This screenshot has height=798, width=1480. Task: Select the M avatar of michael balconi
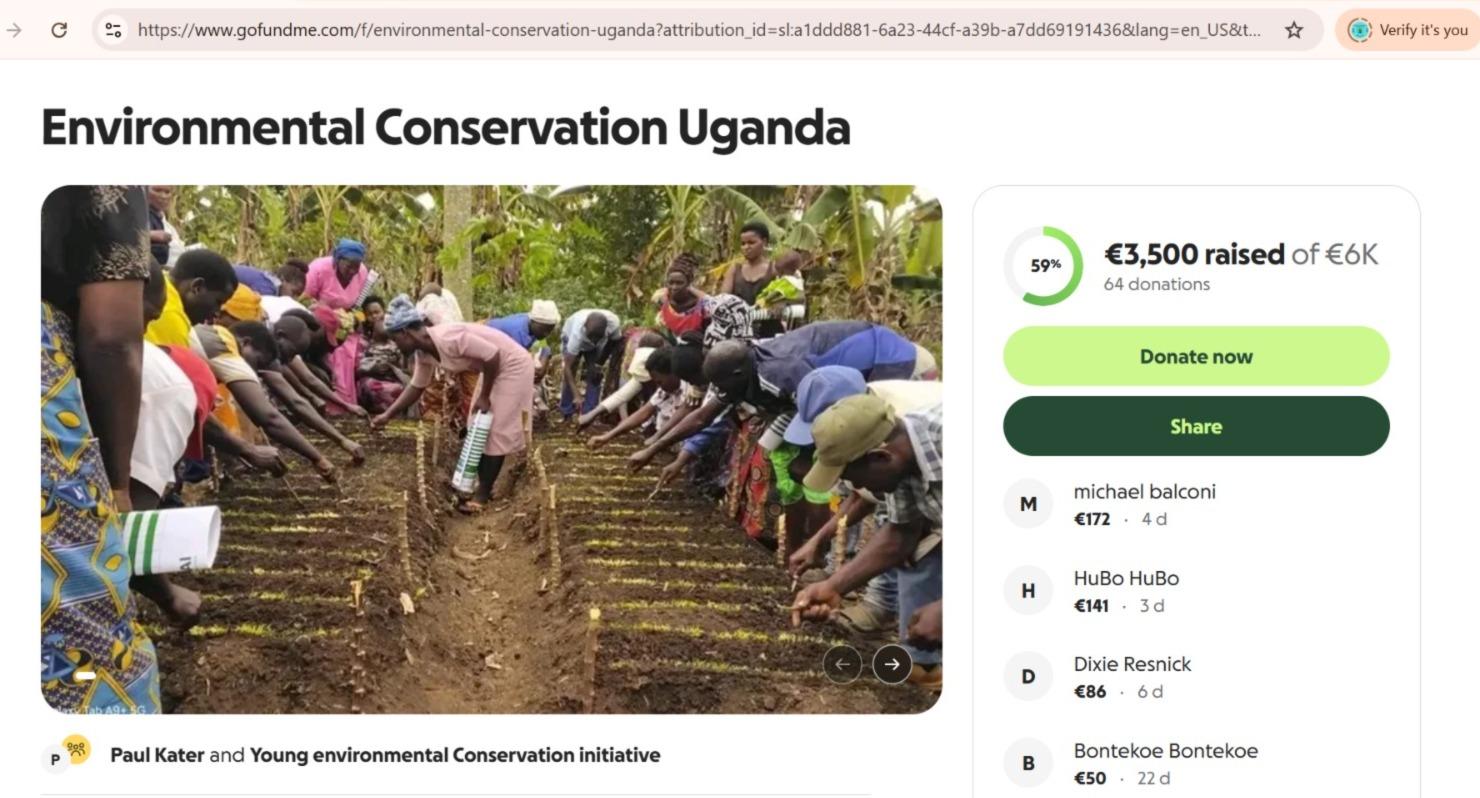click(x=1028, y=504)
